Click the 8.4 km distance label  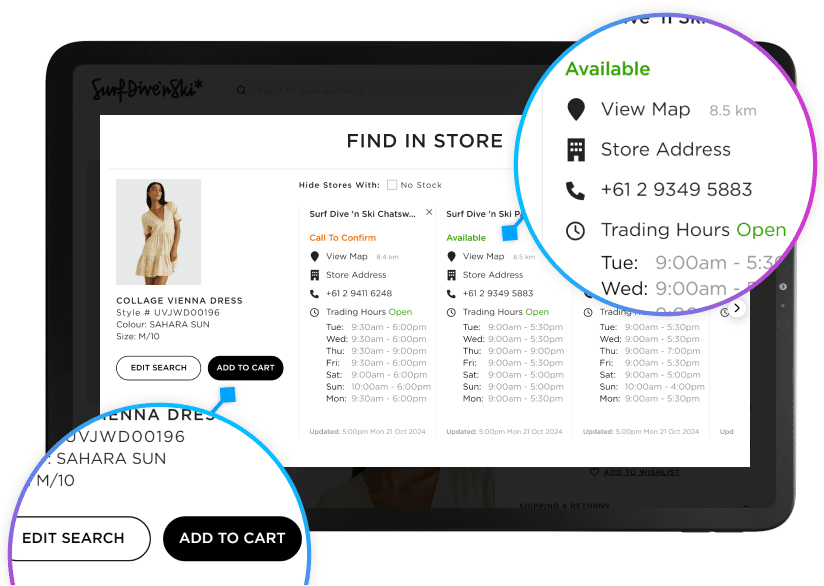(387, 257)
